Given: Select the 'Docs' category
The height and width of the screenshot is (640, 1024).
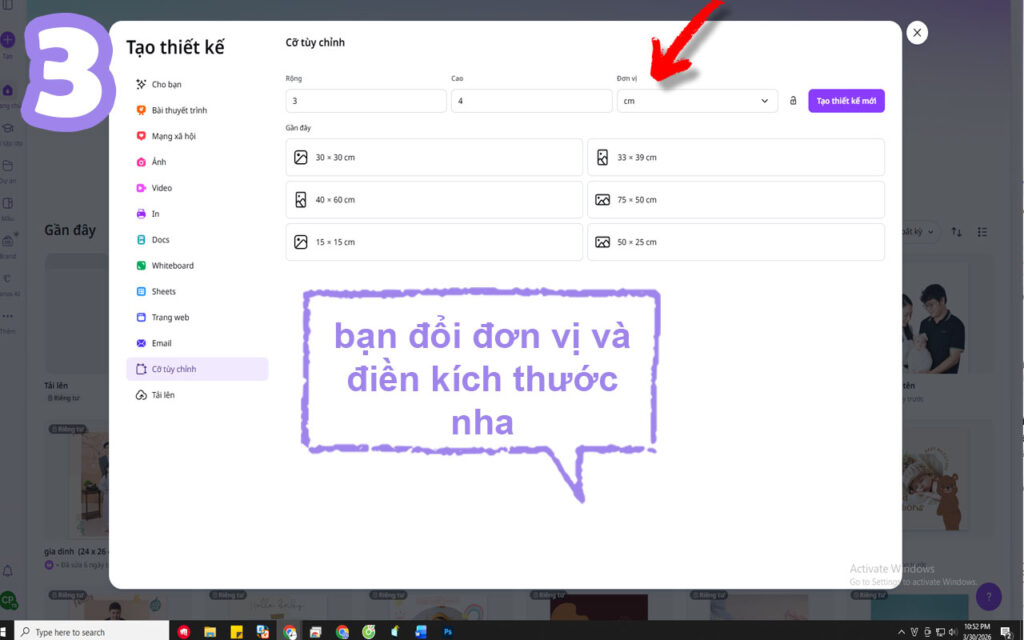Looking at the screenshot, I should (197, 240).
